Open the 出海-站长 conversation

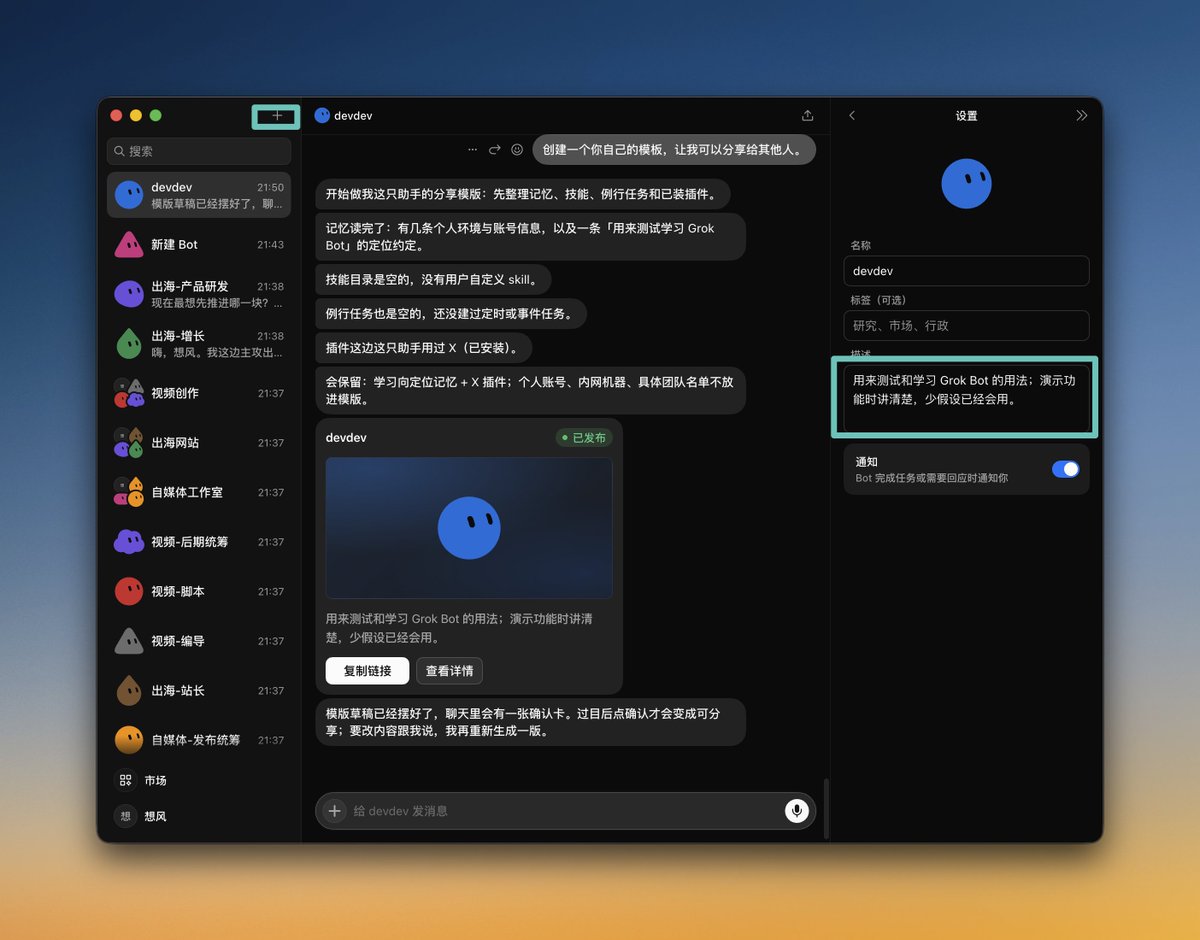199,691
